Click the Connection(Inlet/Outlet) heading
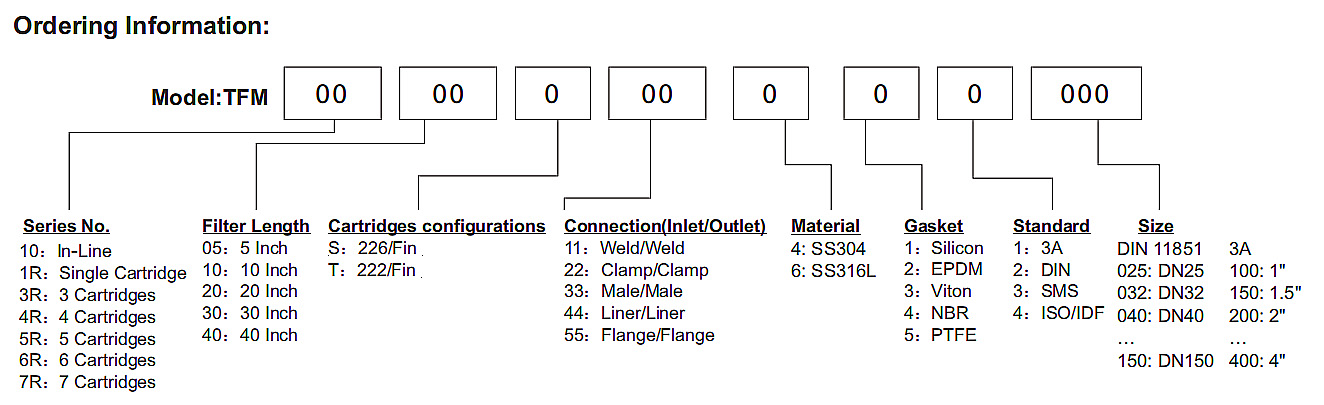Screen dimensions: 1324x405 tap(665, 226)
